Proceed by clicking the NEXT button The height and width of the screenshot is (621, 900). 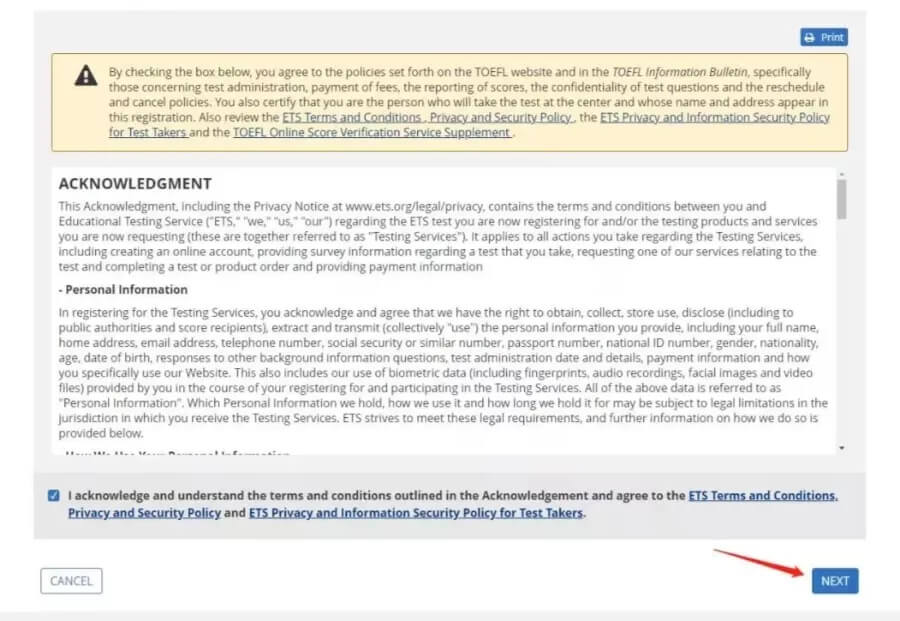835,581
